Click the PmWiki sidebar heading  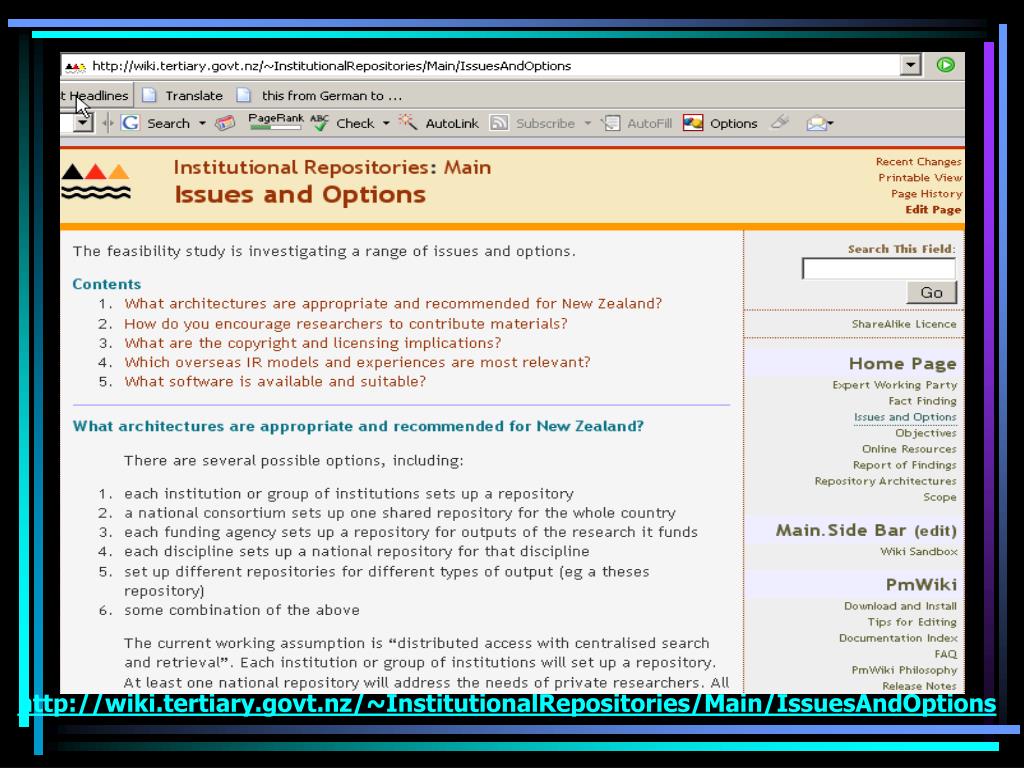(x=921, y=584)
